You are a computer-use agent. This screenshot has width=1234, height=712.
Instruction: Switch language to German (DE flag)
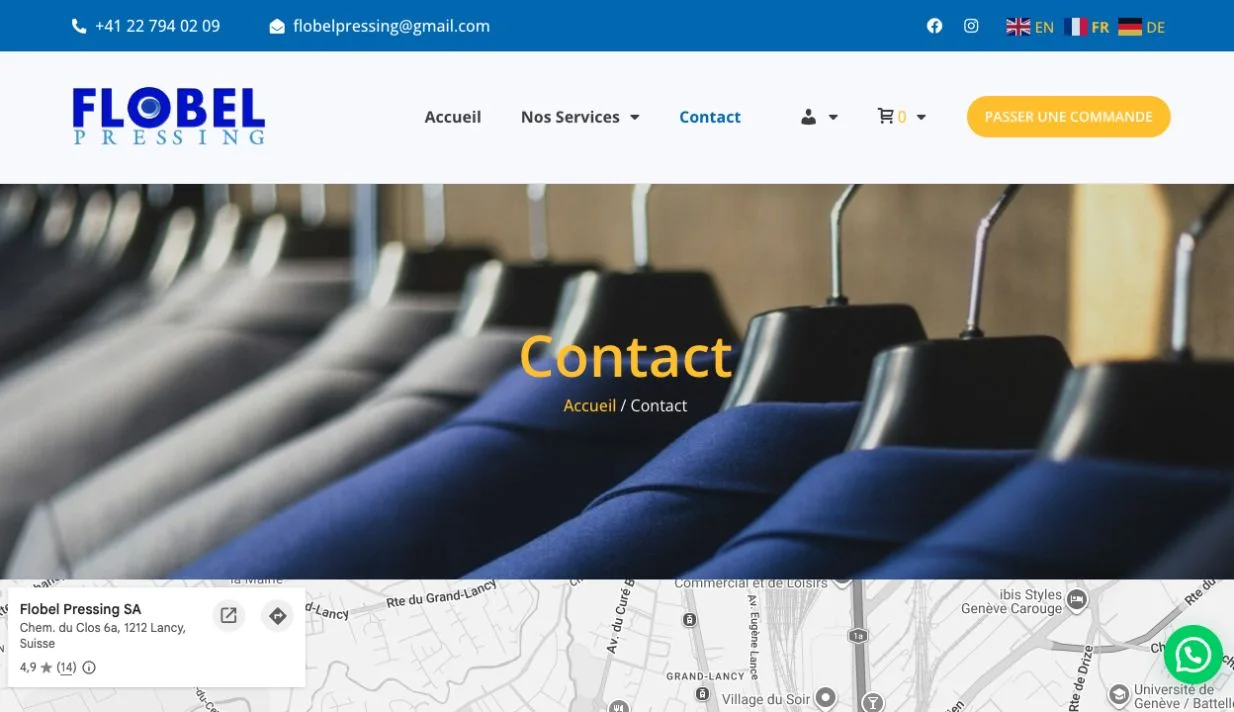(x=1142, y=27)
